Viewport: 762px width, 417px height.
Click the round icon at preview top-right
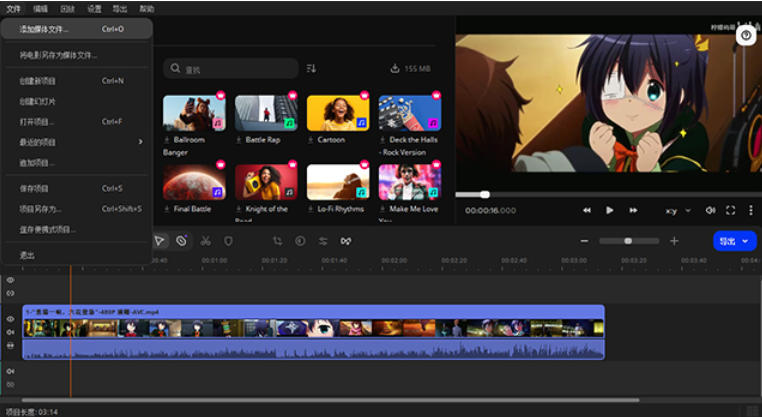click(x=746, y=35)
